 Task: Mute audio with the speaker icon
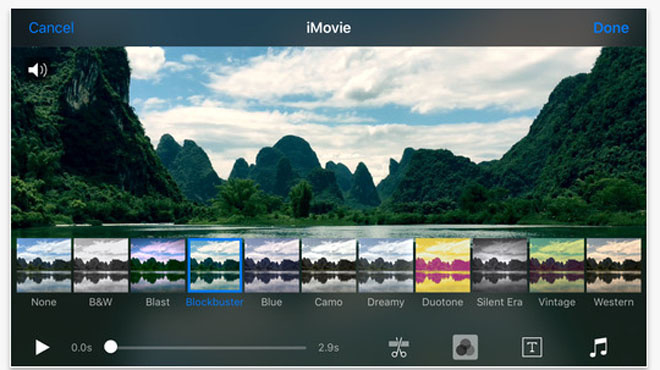point(37,70)
